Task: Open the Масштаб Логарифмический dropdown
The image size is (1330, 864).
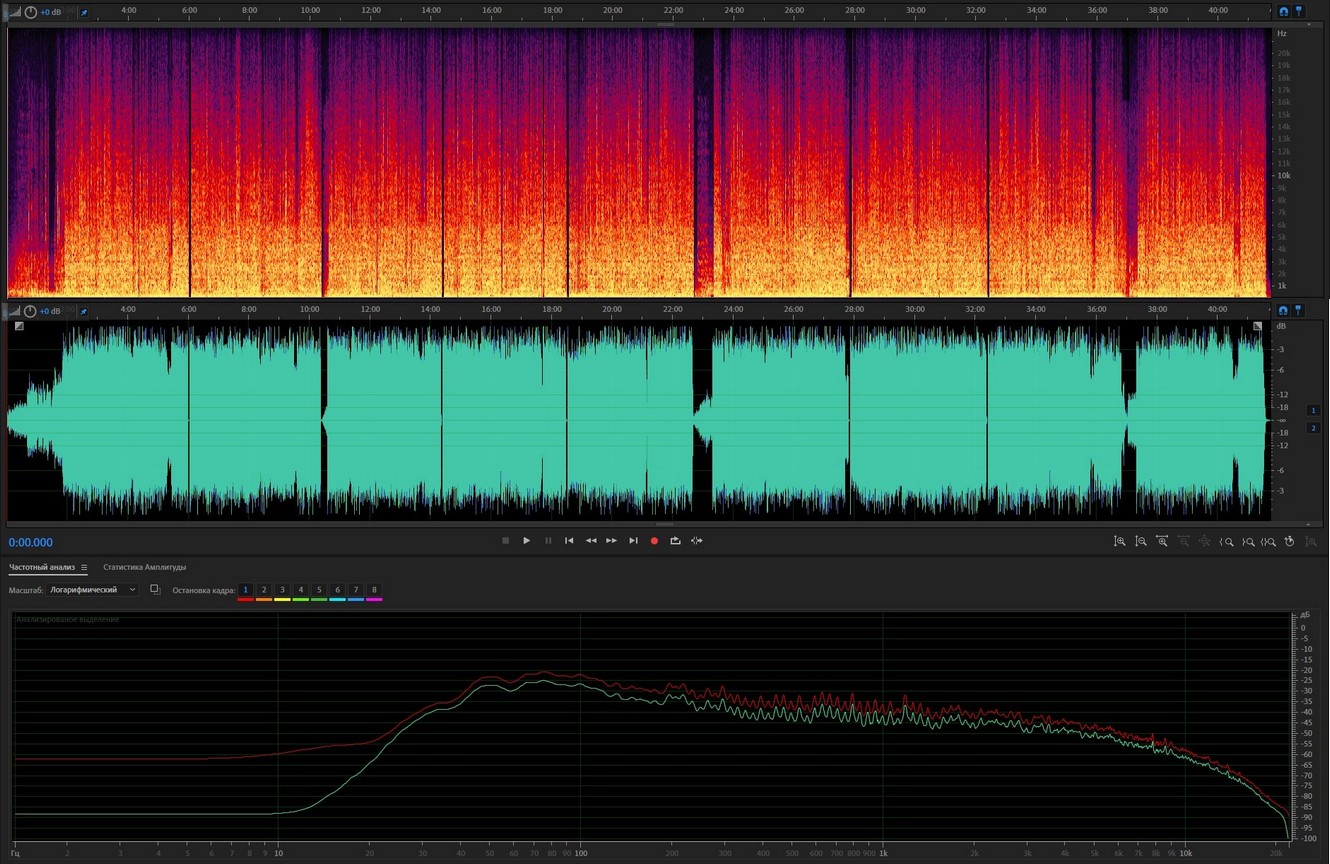Action: pyautogui.click(x=93, y=590)
